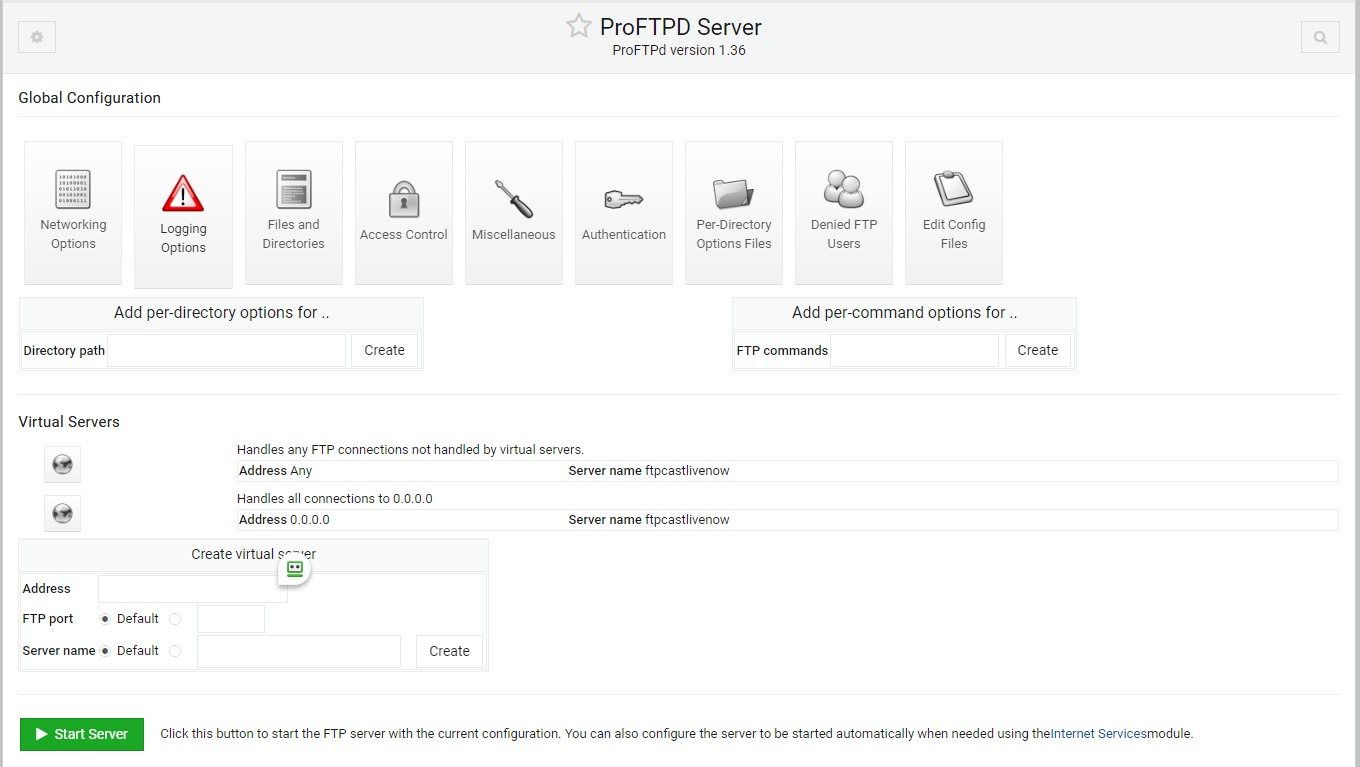Focus the custom Server name field
The width and height of the screenshot is (1360, 767).
(x=299, y=651)
